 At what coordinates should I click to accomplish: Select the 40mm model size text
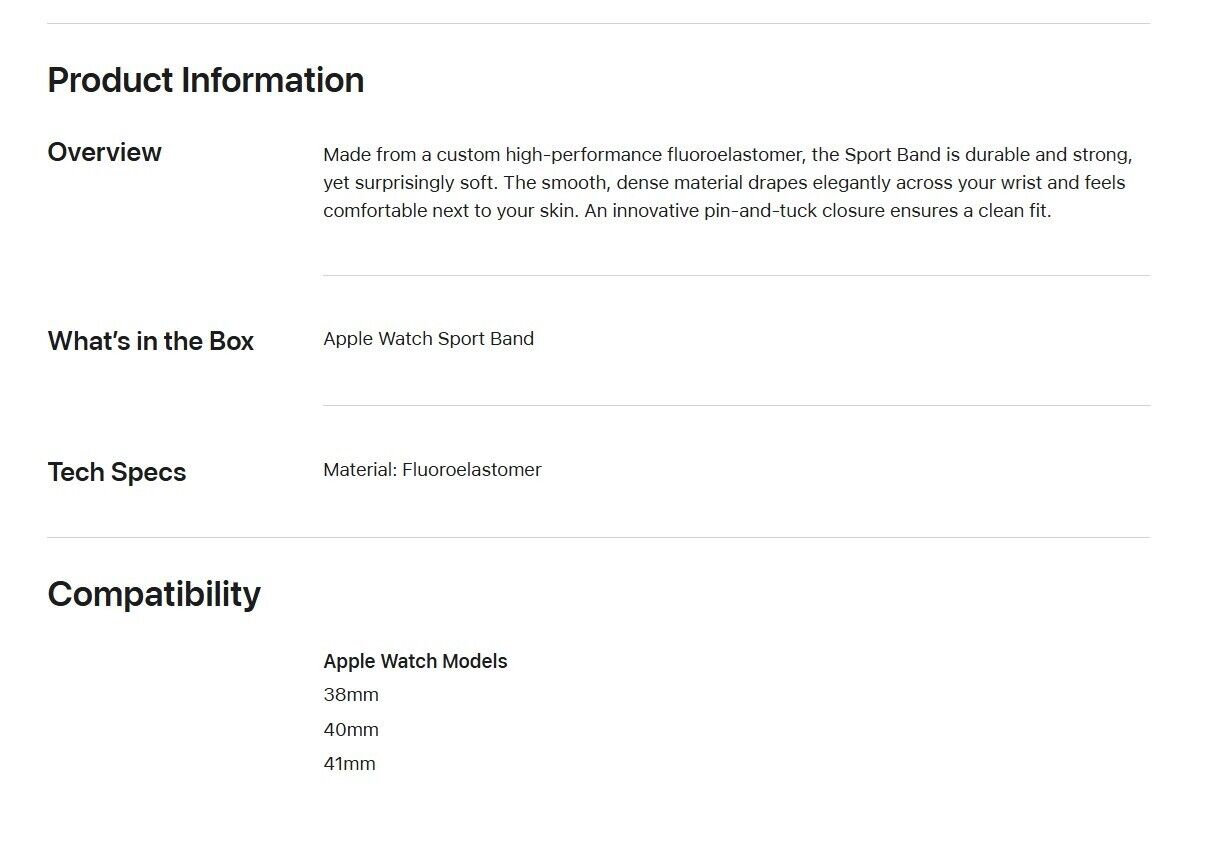[x=351, y=729]
